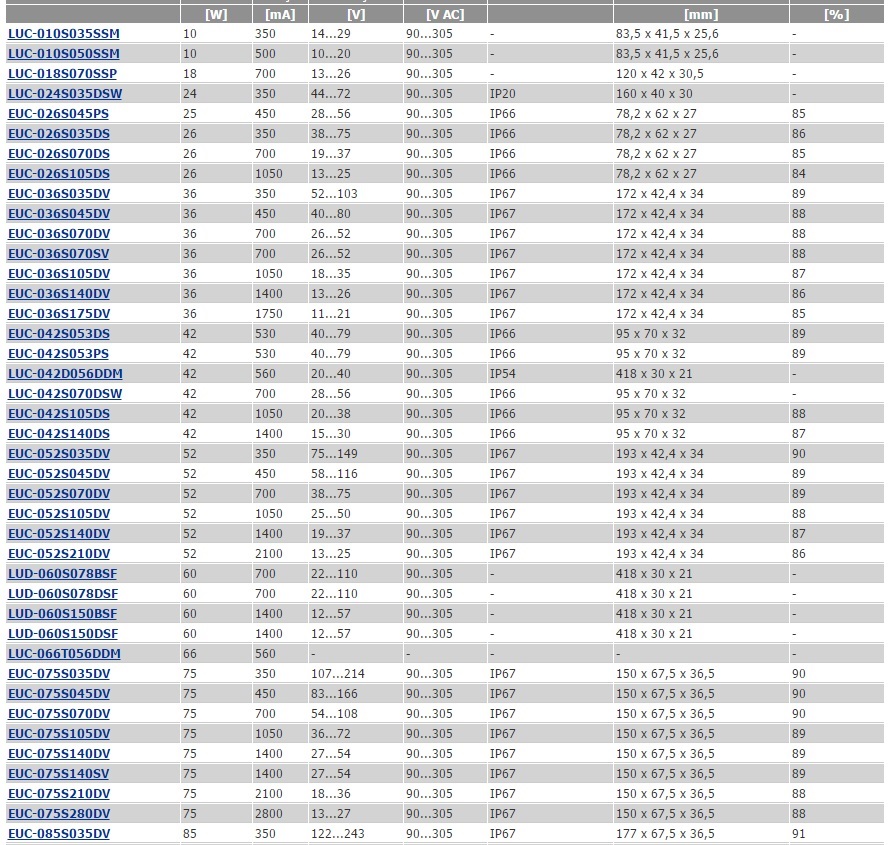Click the [%] efficiency column header
The width and height of the screenshot is (889, 845).
(836, 14)
